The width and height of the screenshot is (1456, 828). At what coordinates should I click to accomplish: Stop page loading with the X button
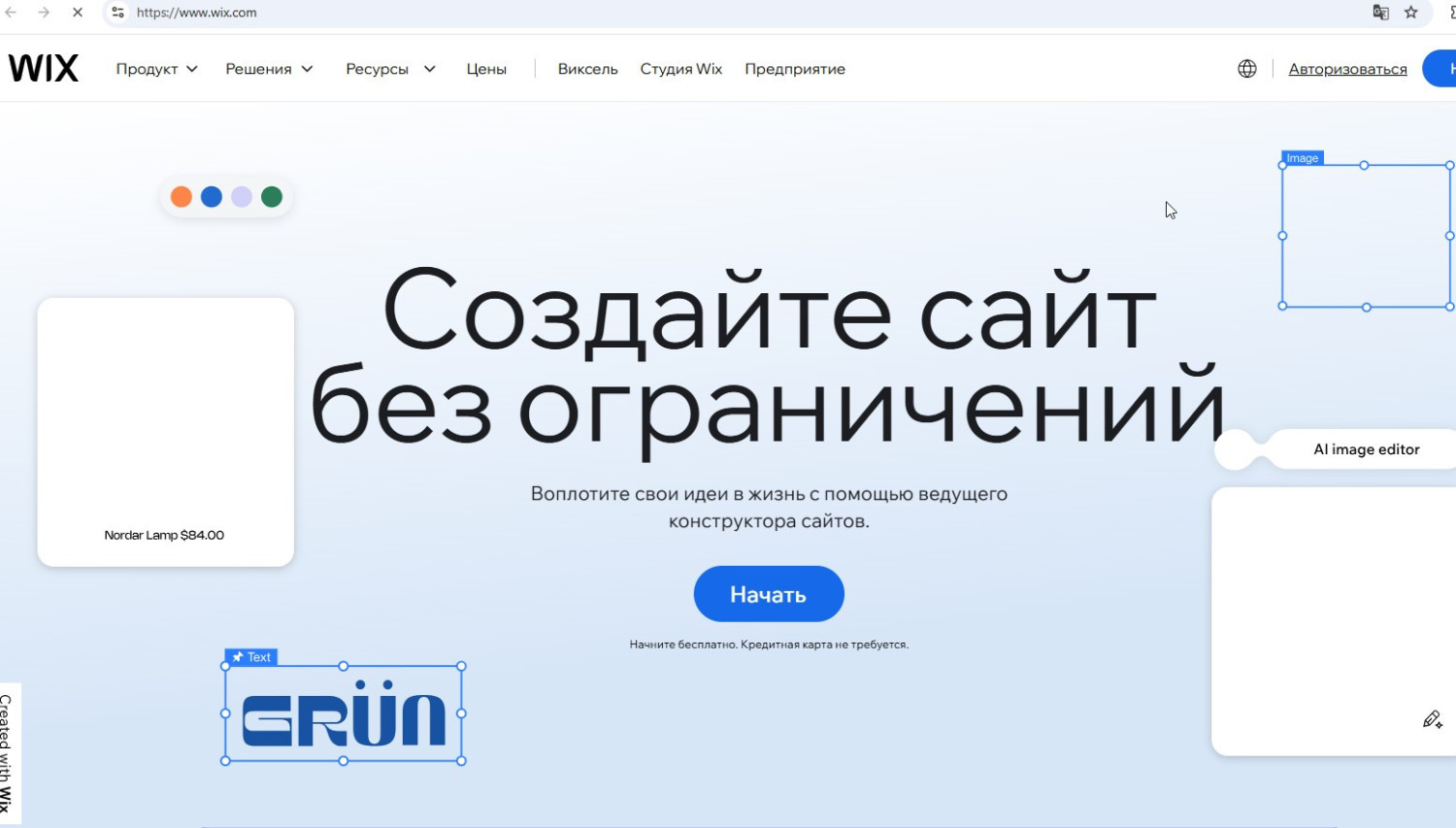tap(78, 13)
